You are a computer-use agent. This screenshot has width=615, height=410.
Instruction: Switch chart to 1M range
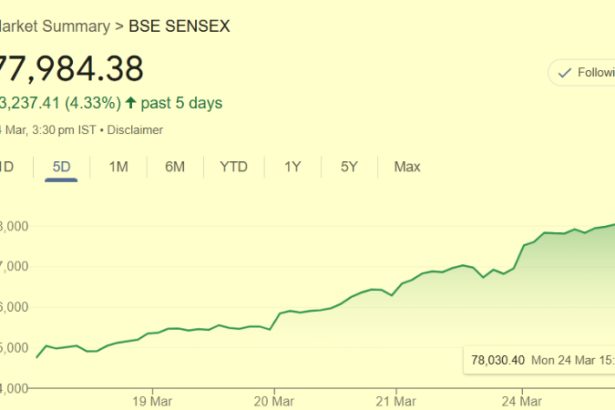click(x=118, y=167)
